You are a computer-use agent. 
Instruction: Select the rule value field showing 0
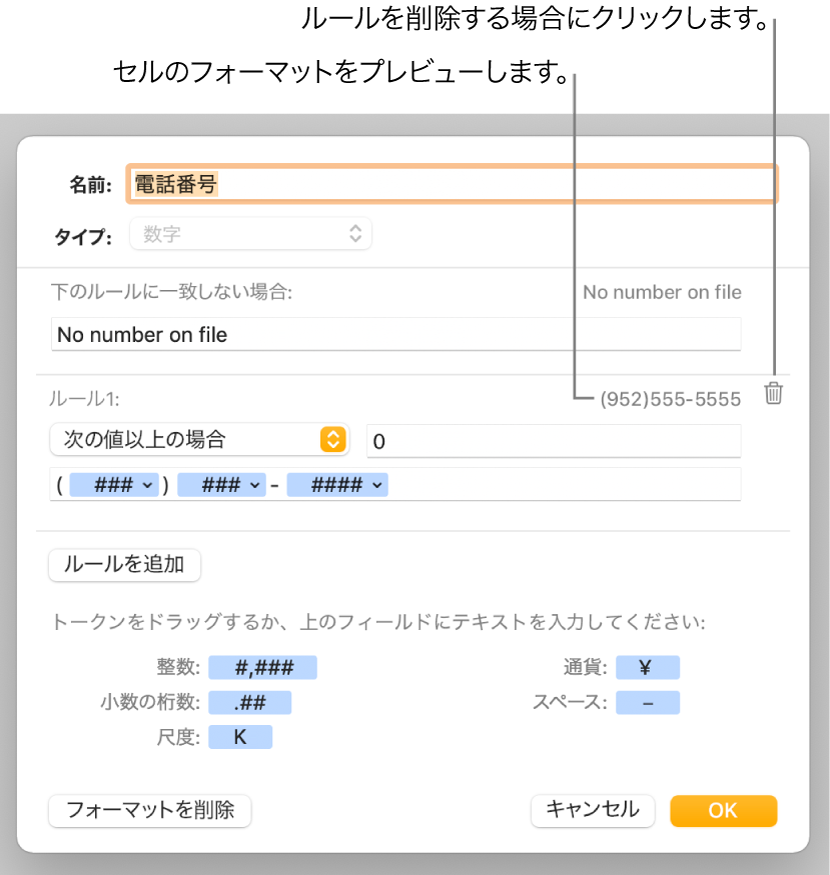[x=553, y=440]
